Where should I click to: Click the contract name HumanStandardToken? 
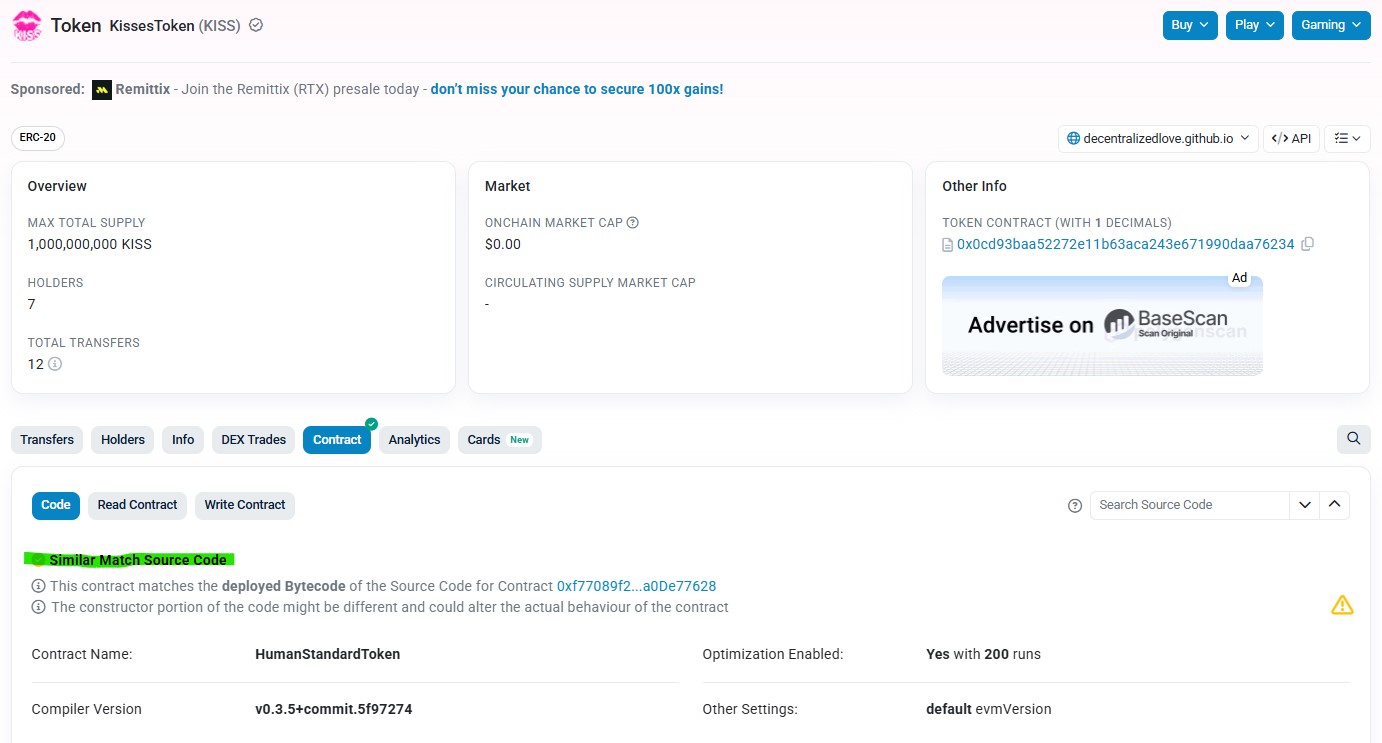(x=328, y=654)
